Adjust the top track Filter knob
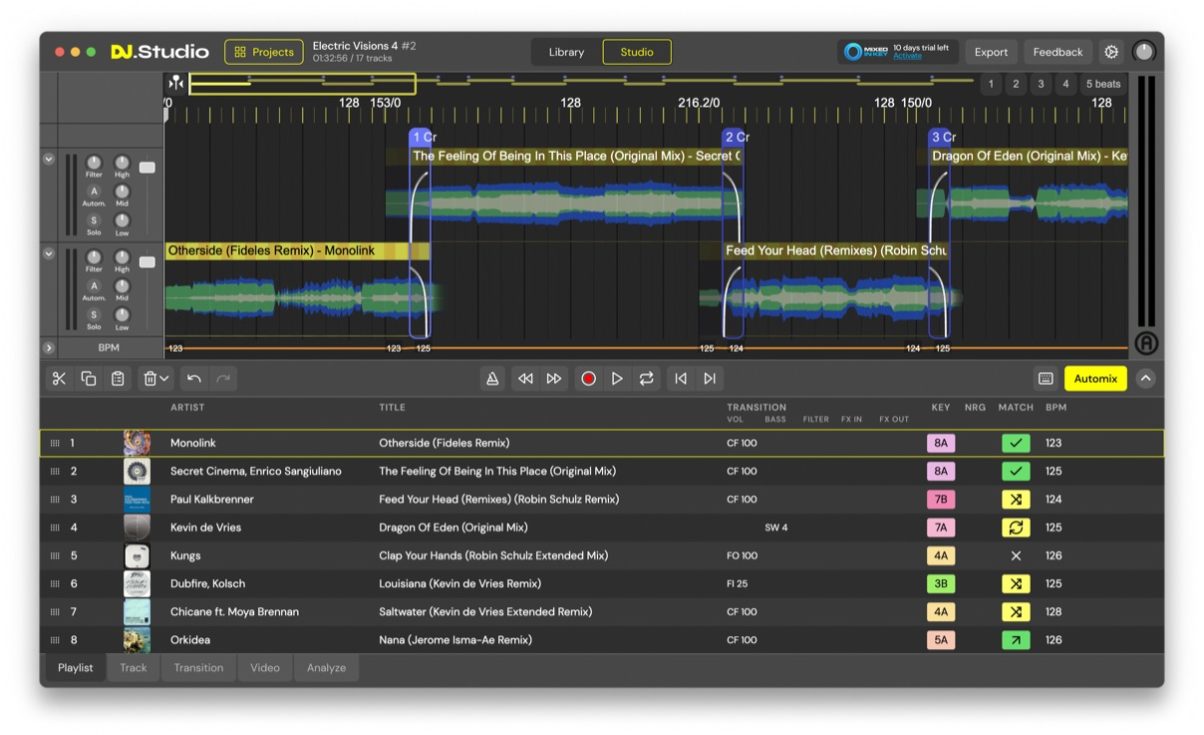Image resolution: width=1204 pixels, height=735 pixels. (94, 162)
